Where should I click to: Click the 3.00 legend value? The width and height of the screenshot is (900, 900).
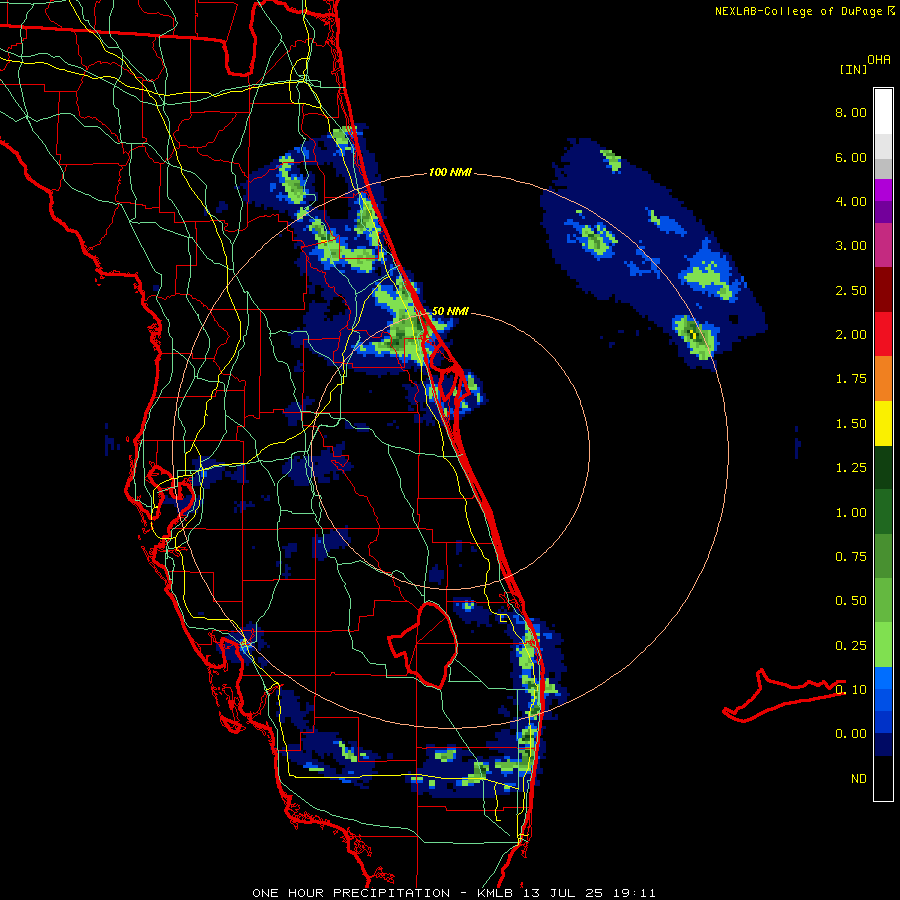tap(851, 246)
